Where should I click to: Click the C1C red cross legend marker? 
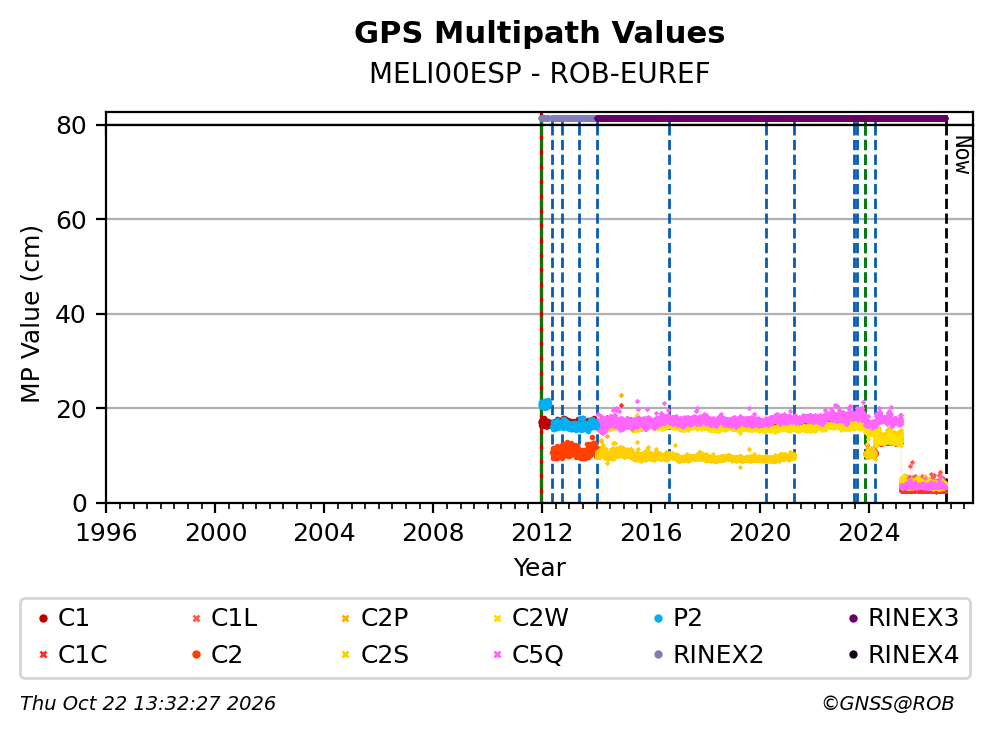[43, 654]
